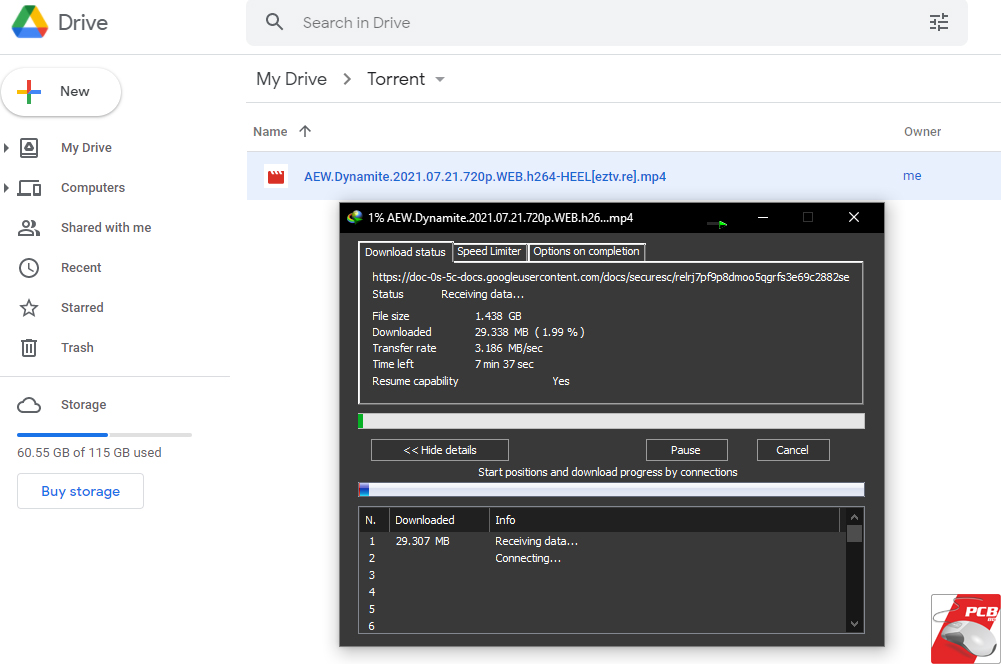Image resolution: width=1001 pixels, height=664 pixels.
Task: Pause the download
Action: pyautogui.click(x=686, y=450)
